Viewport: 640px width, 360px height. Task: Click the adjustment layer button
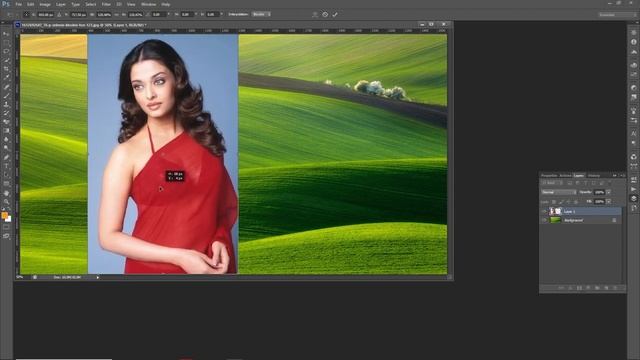pos(588,288)
